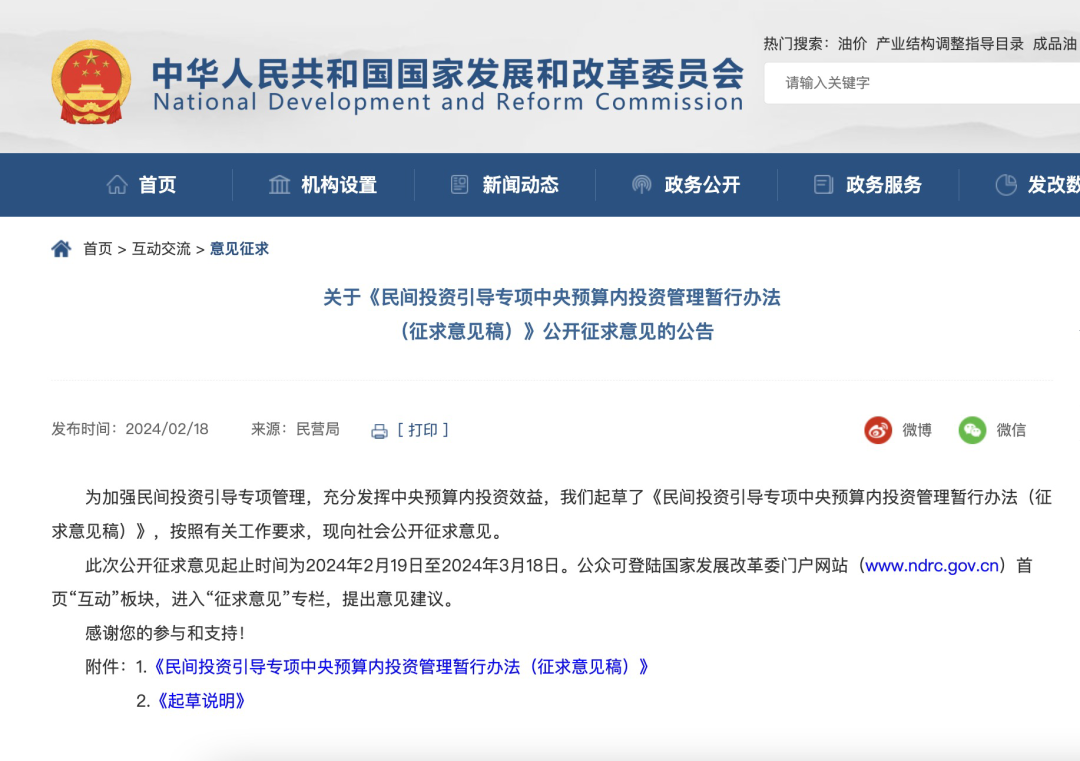Click the [打印] print link
The height and width of the screenshot is (761, 1080).
click(423, 430)
